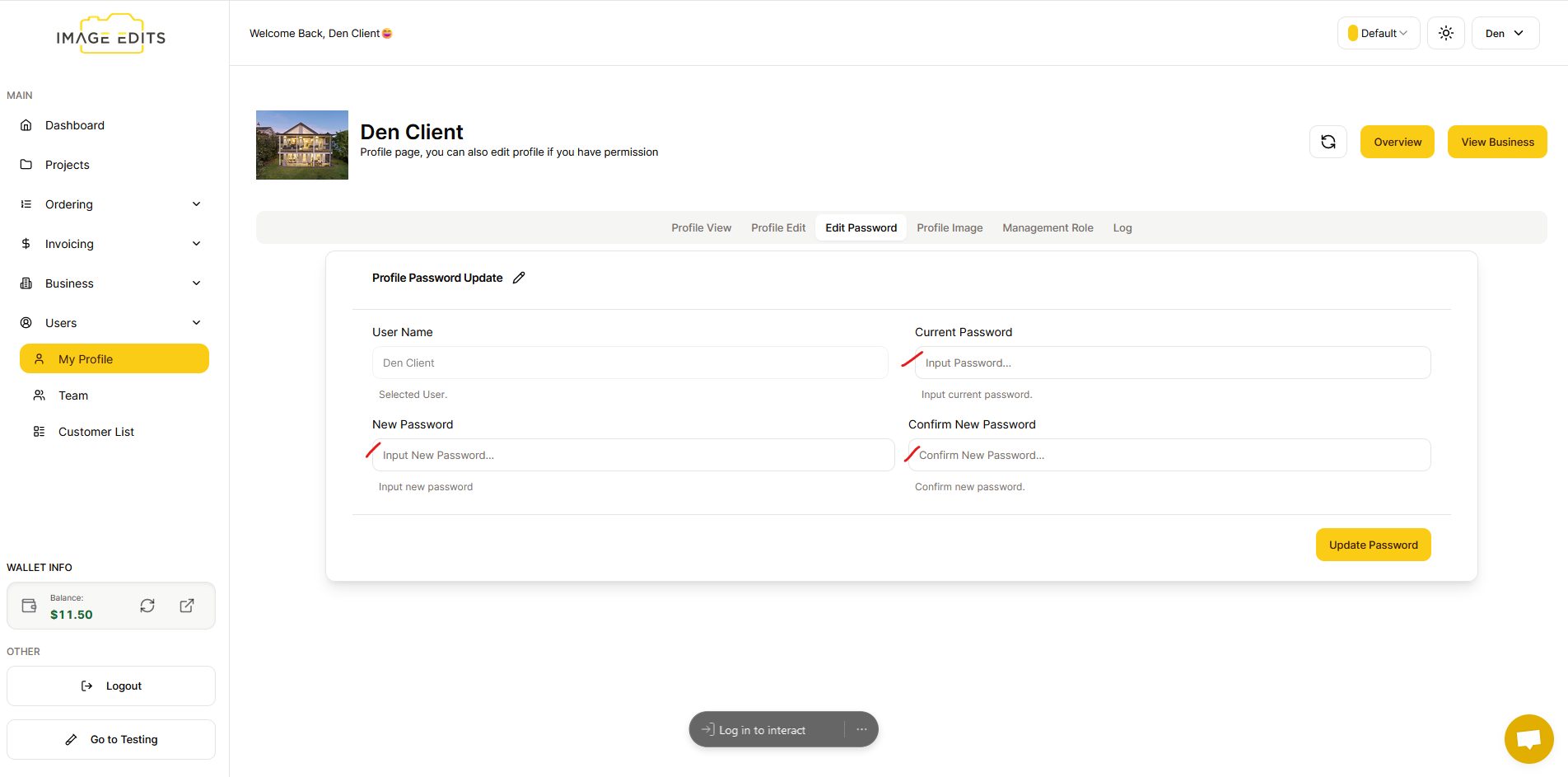Screen dimensions: 1568x777
Task: Click the refresh icon beside Overview button
Action: click(1328, 142)
